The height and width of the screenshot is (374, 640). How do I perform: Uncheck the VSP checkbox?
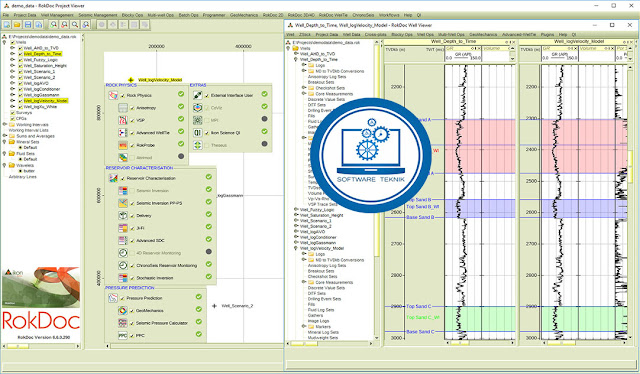tap(132, 120)
